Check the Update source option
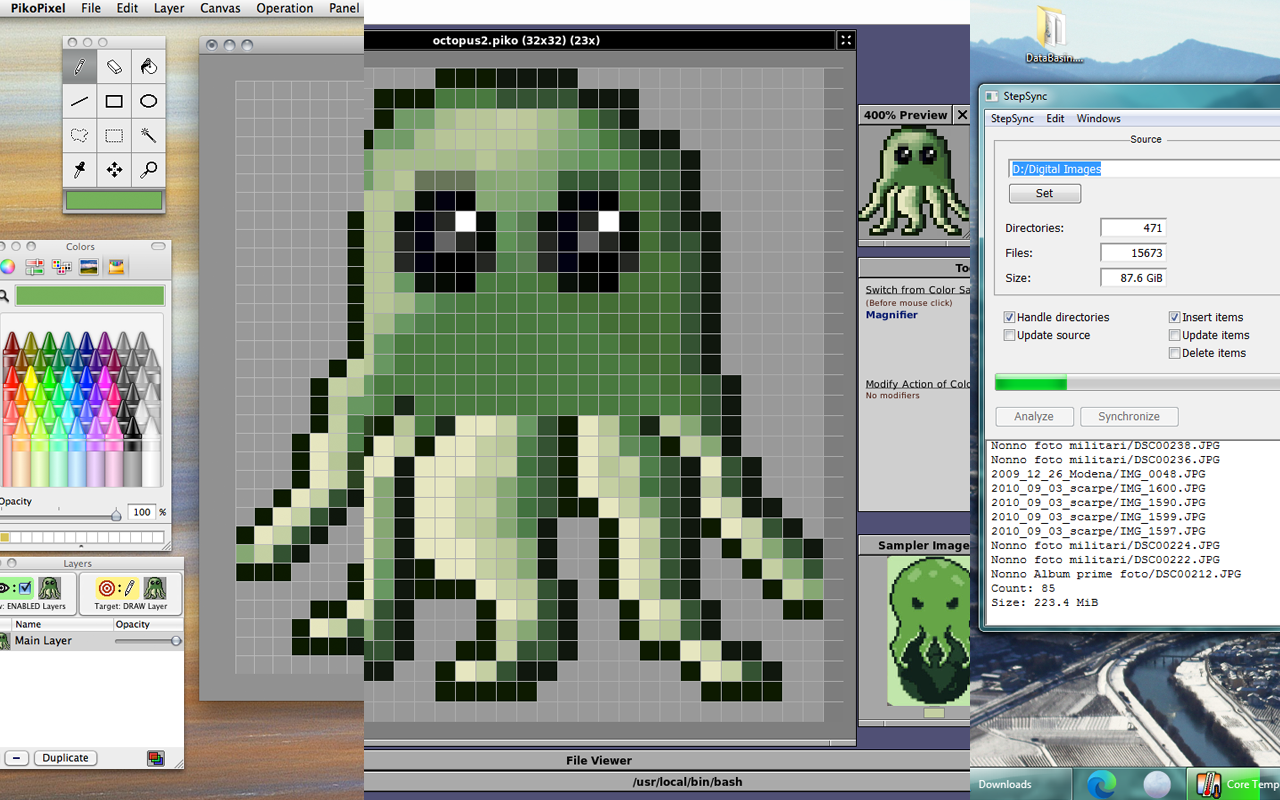 (x=1010, y=335)
